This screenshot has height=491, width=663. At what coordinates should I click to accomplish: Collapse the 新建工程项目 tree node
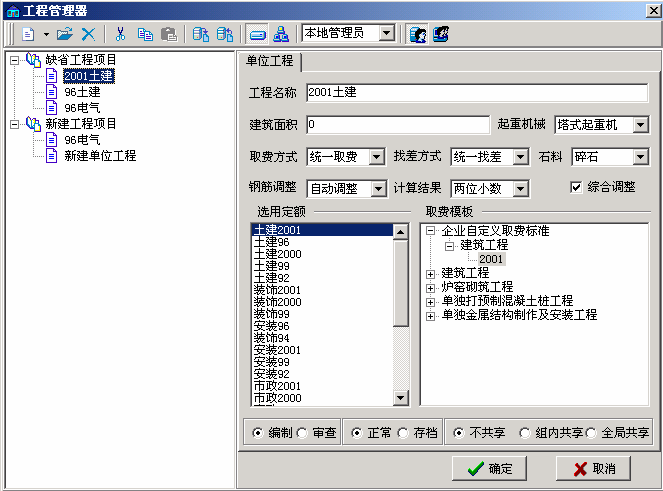[14, 124]
